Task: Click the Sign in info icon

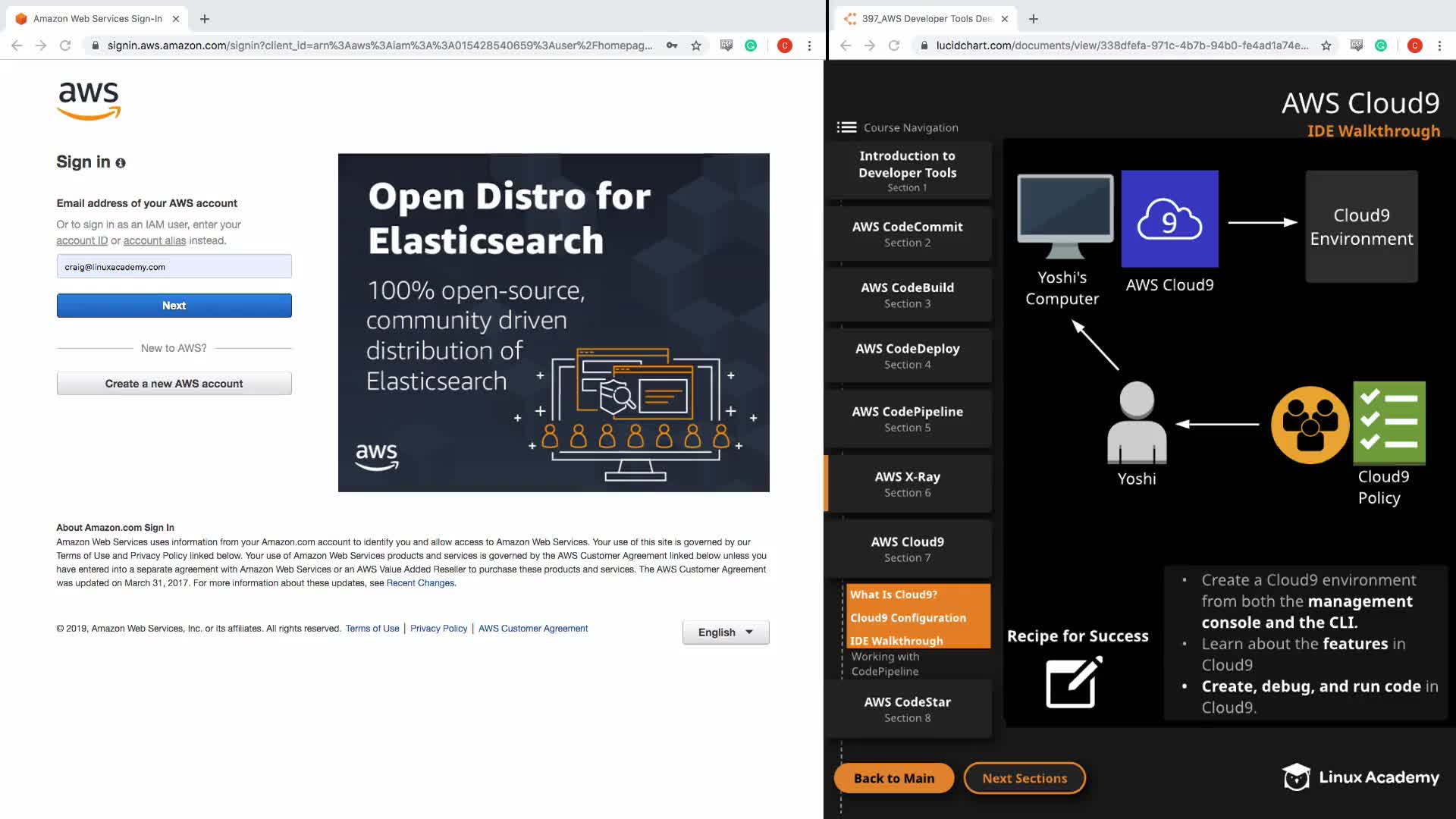Action: click(x=121, y=163)
